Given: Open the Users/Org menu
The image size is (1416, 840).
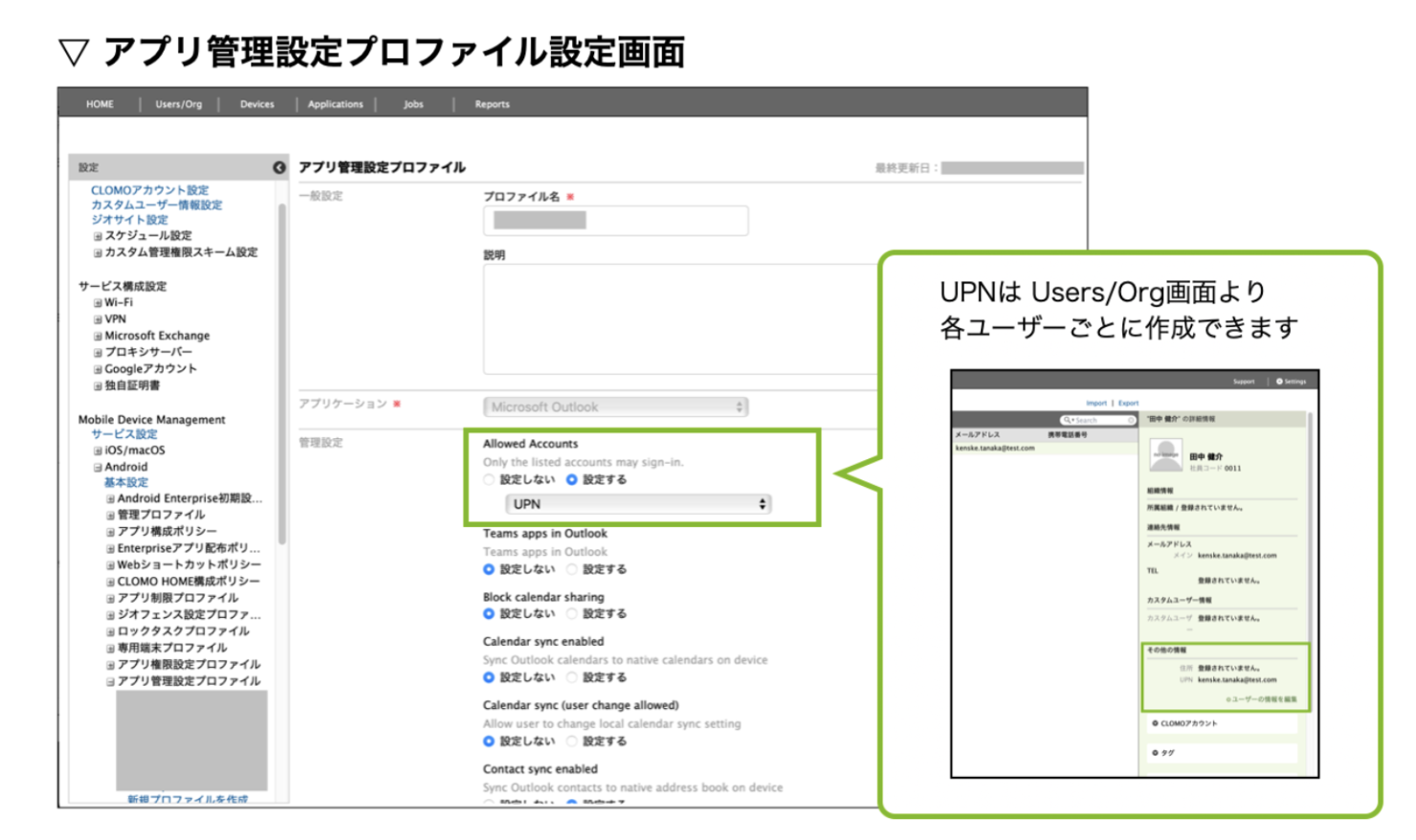Looking at the screenshot, I should tap(179, 104).
